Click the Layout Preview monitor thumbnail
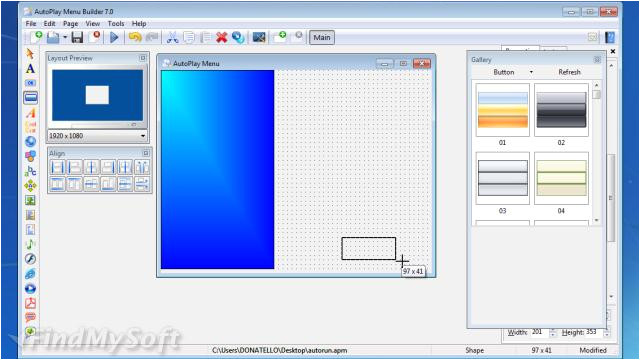This screenshot has width=640, height=360. [x=98, y=95]
